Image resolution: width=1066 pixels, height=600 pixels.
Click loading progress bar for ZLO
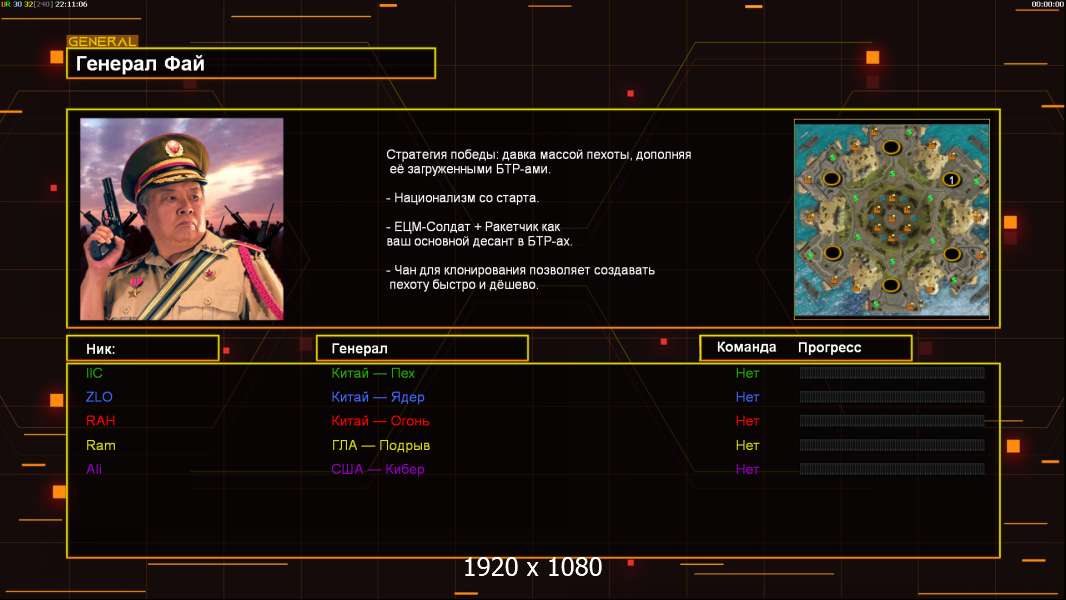click(892, 396)
